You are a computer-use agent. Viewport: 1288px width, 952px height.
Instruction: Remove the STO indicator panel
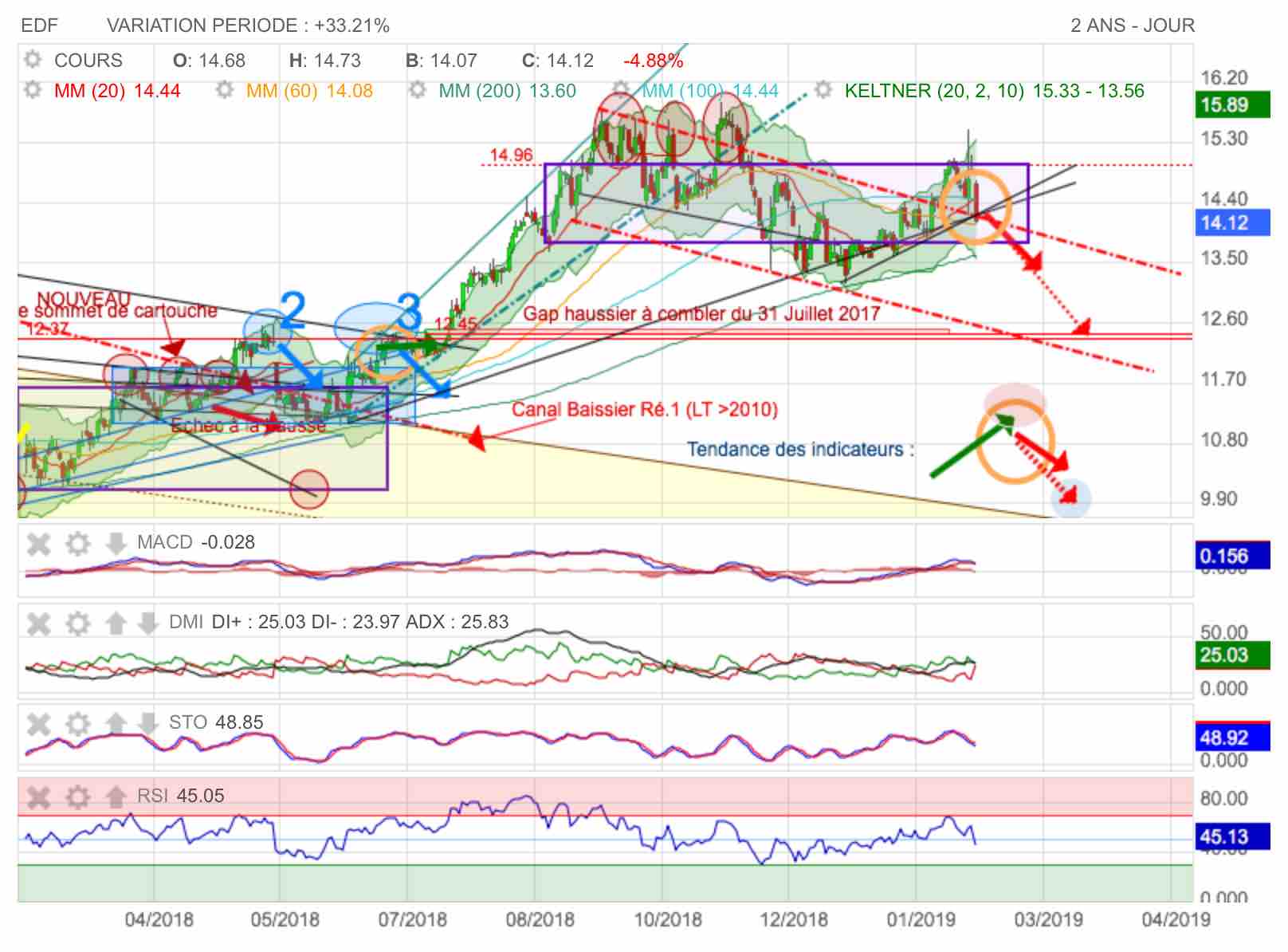[39, 724]
